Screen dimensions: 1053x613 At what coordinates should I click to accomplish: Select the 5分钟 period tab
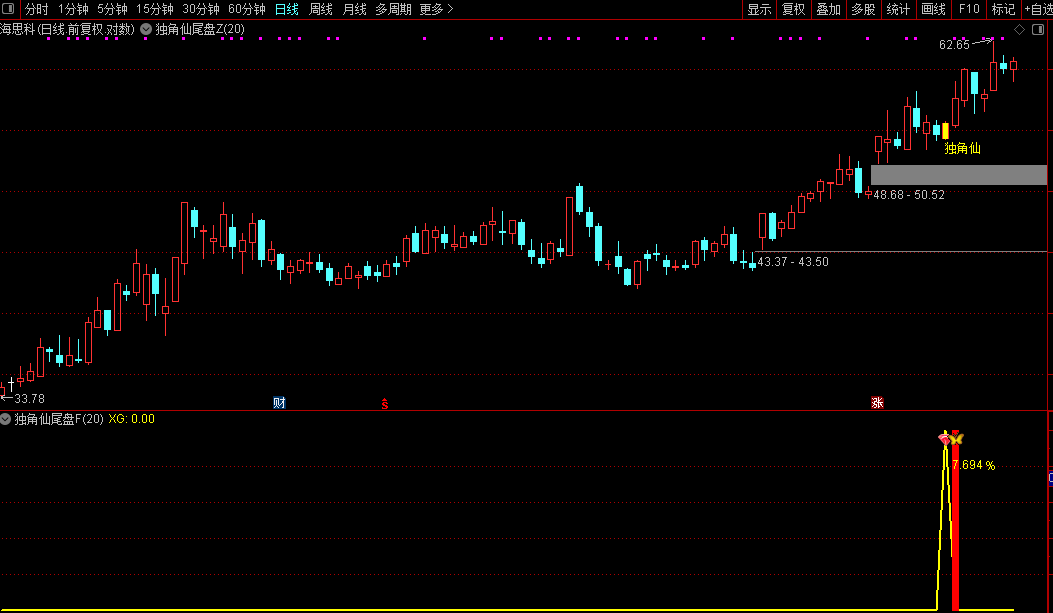coord(112,9)
